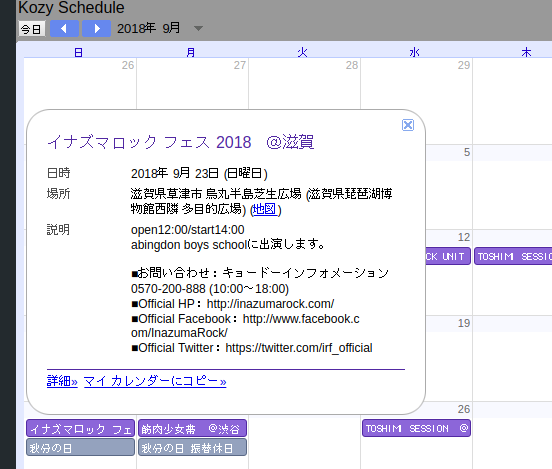Screen dimensions: 552x469
Task: Click the 日 Sunday column header
Action: coord(79,52)
